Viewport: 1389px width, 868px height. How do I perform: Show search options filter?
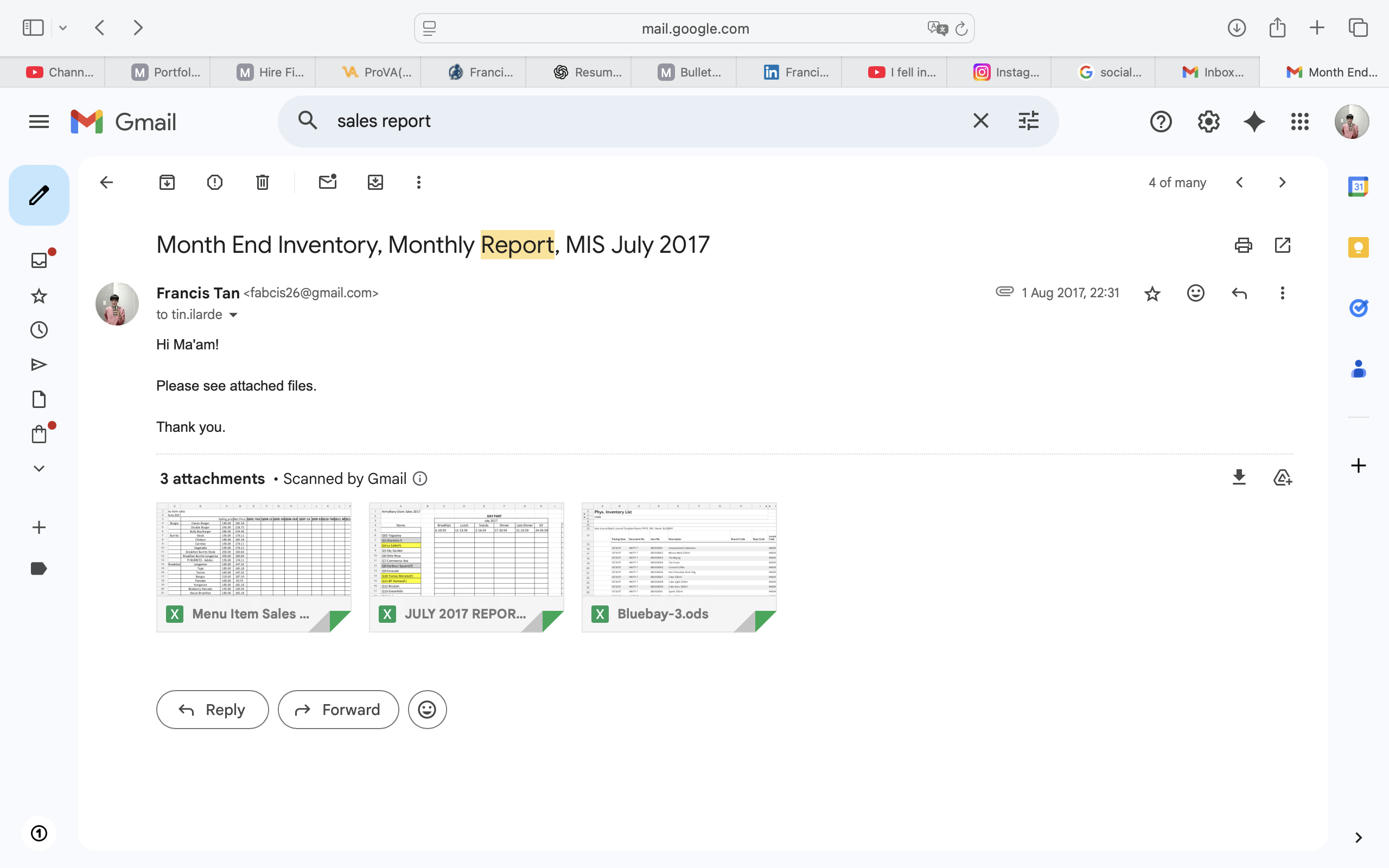coord(1028,121)
